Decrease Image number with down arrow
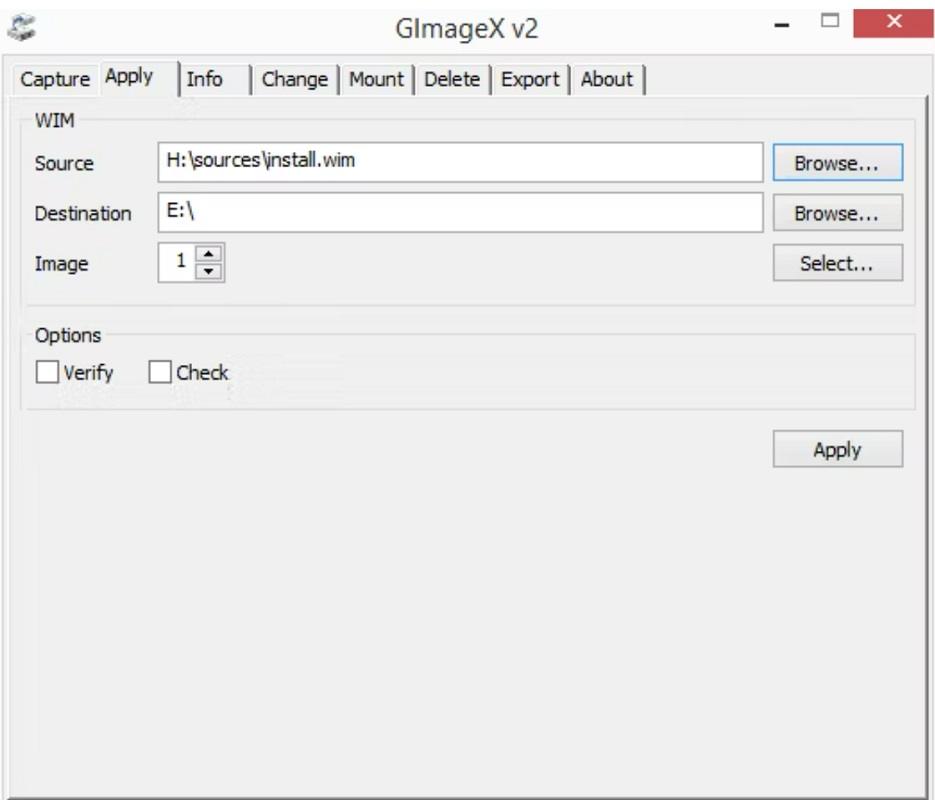Image resolution: width=935 pixels, height=800 pixels. coord(208,272)
